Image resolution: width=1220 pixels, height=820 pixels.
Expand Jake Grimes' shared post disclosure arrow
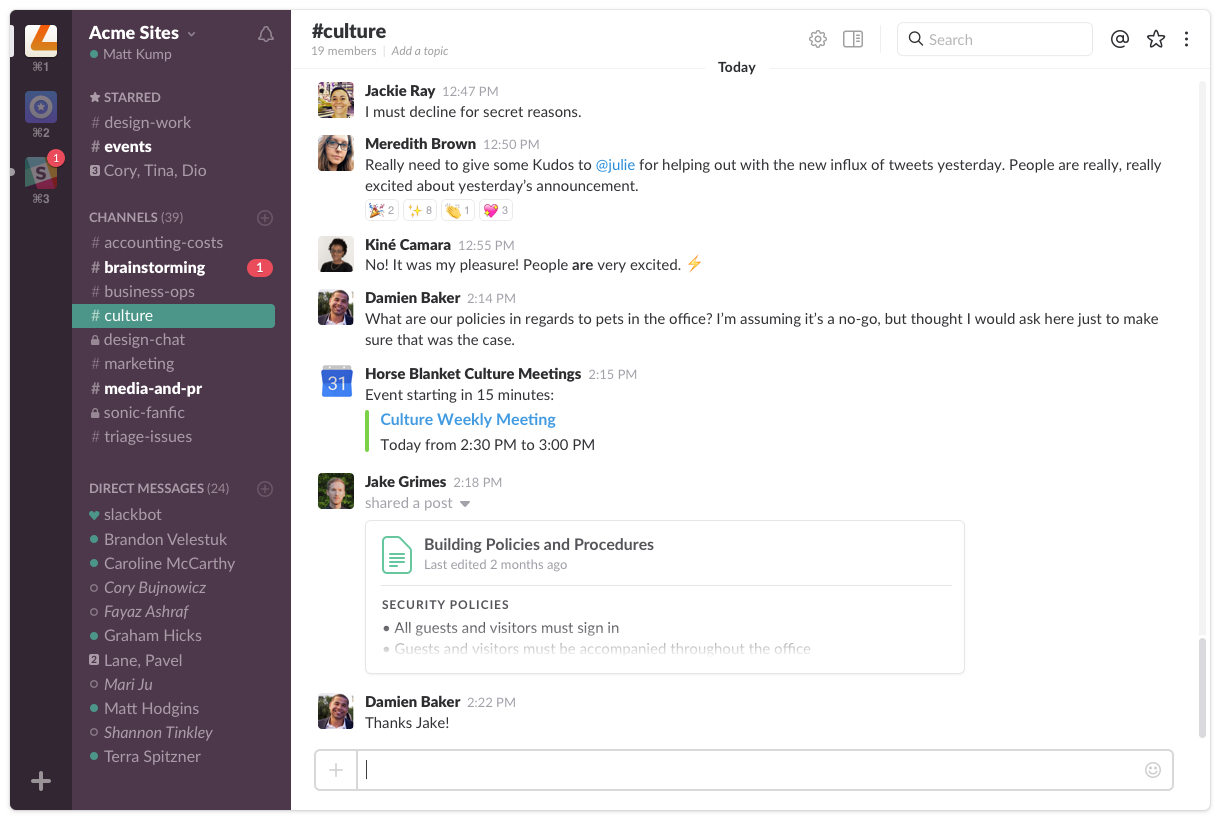click(465, 503)
